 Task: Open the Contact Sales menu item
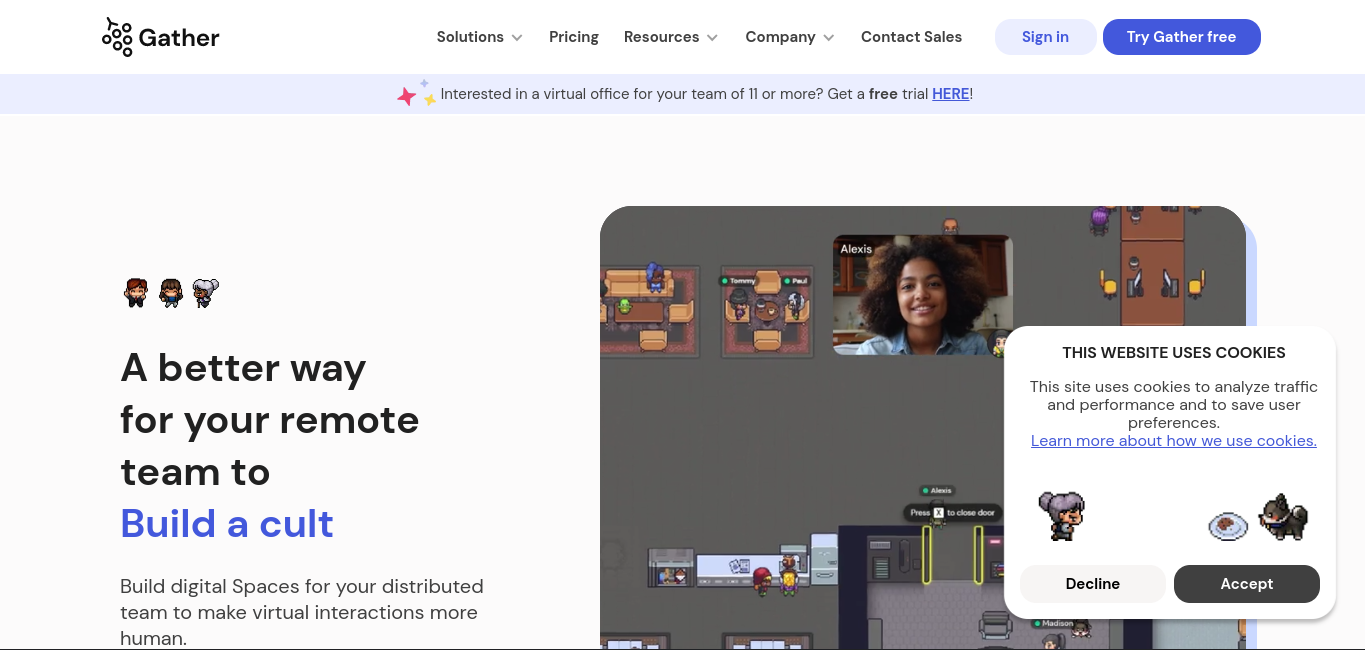coord(911,37)
